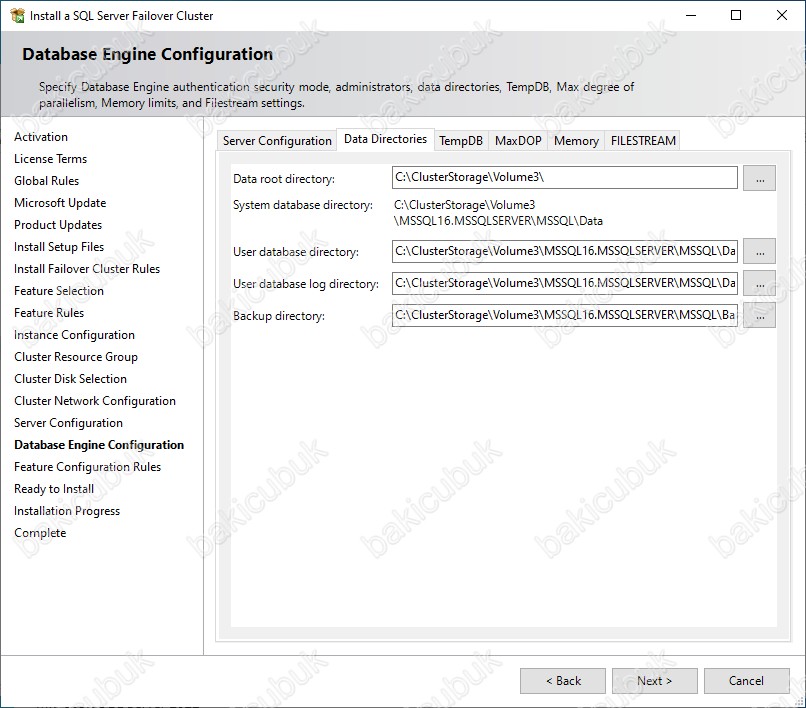Click the Instance Configuration step
Image resolution: width=806 pixels, height=708 pixels.
click(x=75, y=335)
